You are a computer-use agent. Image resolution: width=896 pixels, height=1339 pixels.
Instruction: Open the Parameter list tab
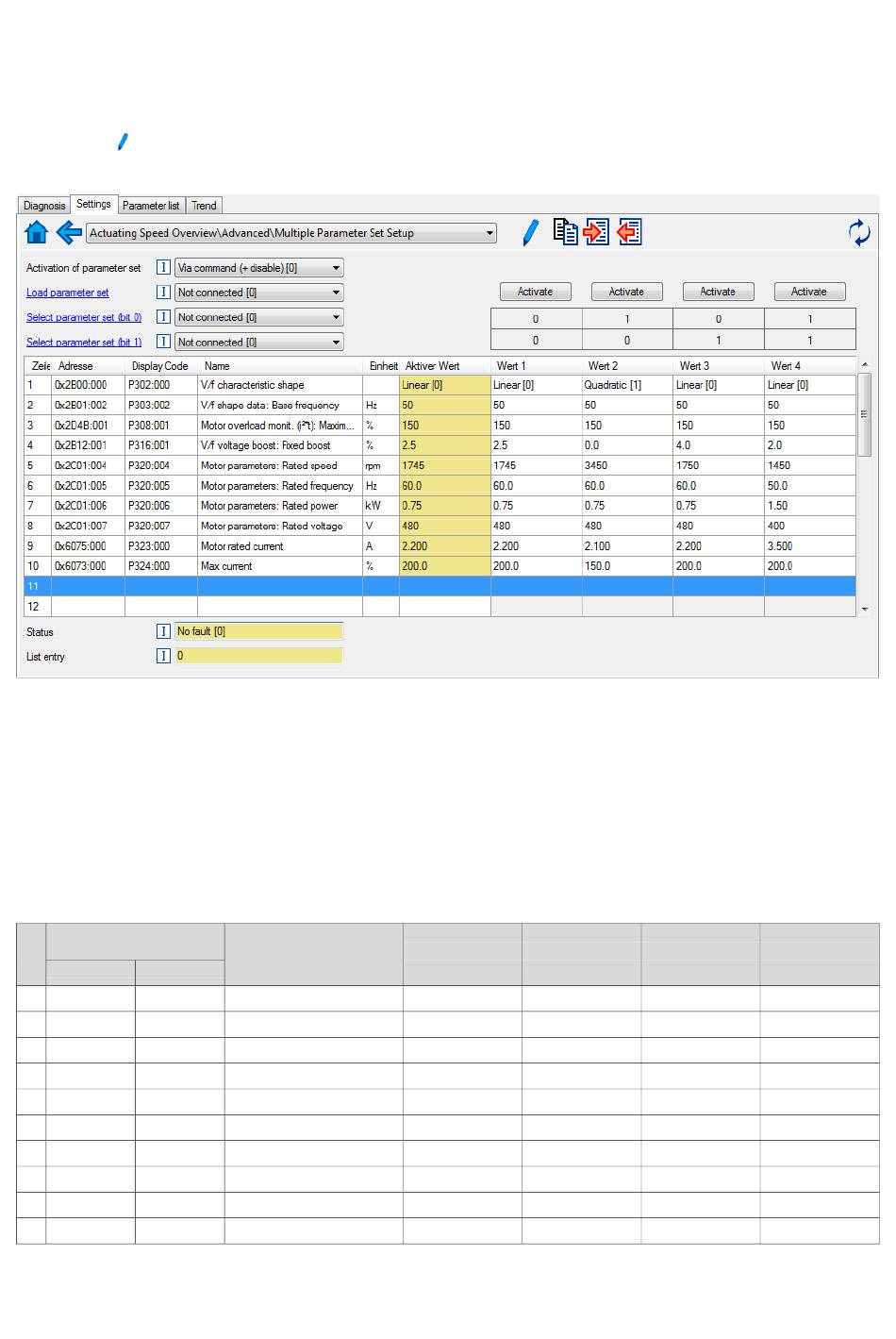151,206
